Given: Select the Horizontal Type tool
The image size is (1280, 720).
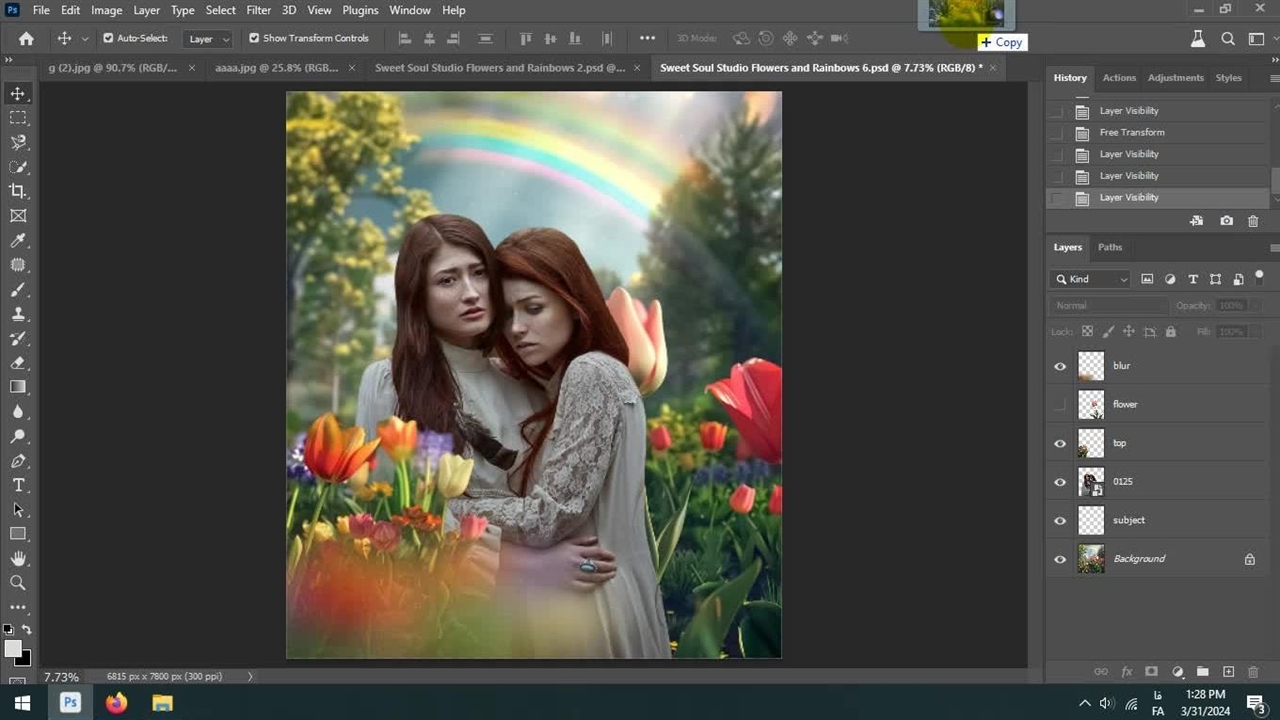Looking at the screenshot, I should pos(18,485).
